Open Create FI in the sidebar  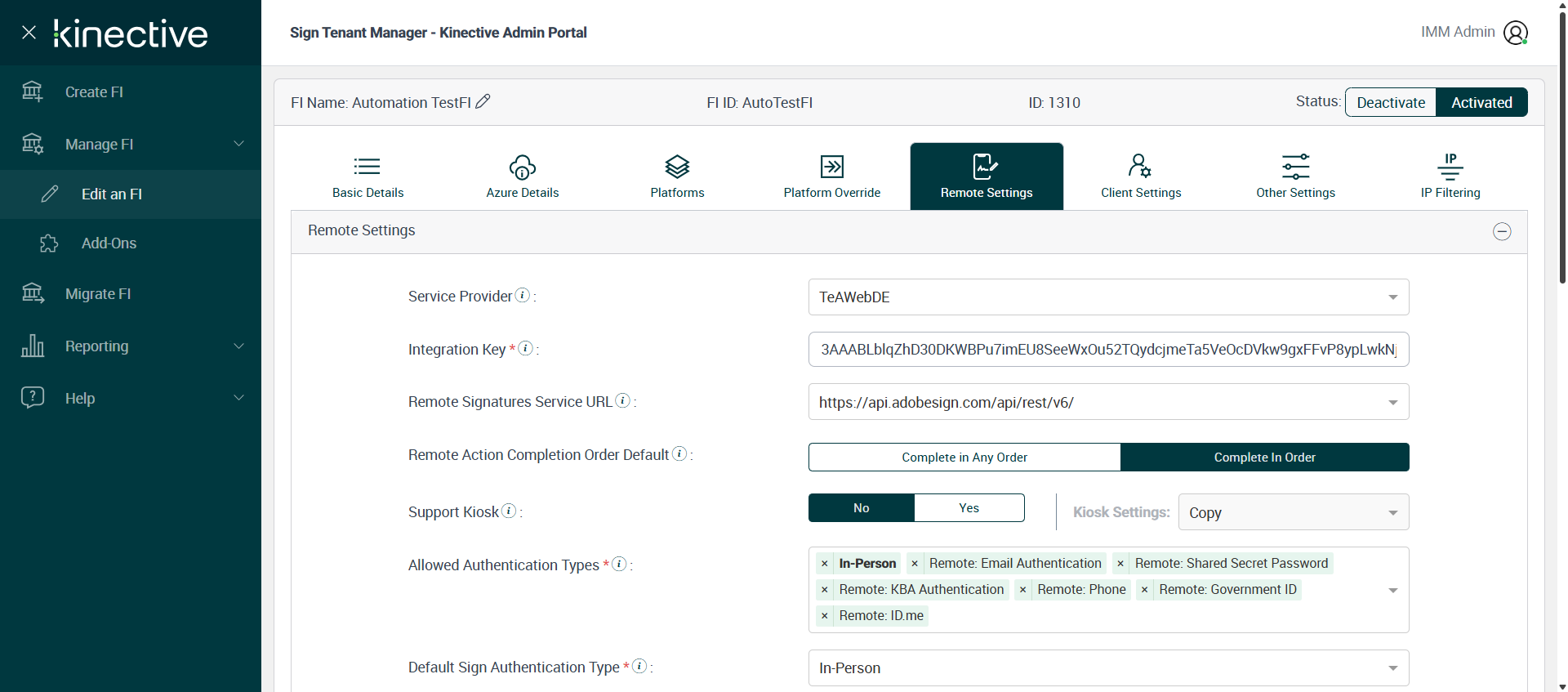94,92
